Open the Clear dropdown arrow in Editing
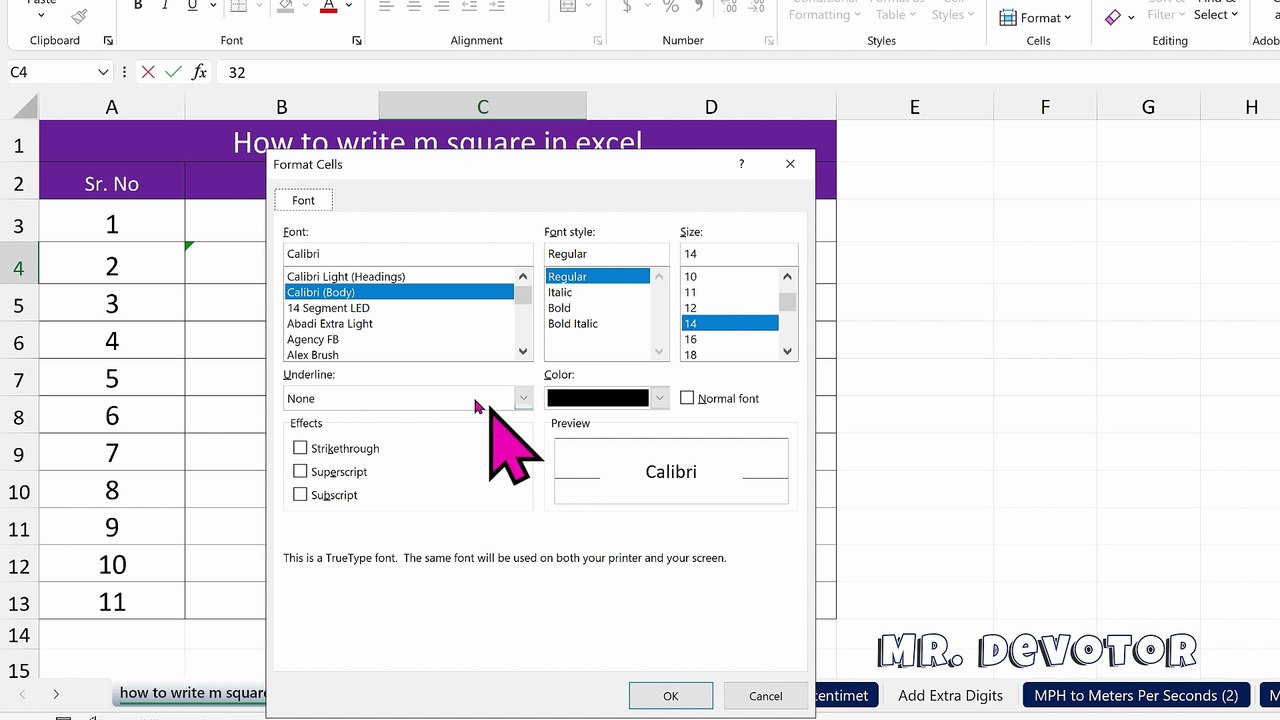The height and width of the screenshot is (720, 1280). (x=1131, y=18)
